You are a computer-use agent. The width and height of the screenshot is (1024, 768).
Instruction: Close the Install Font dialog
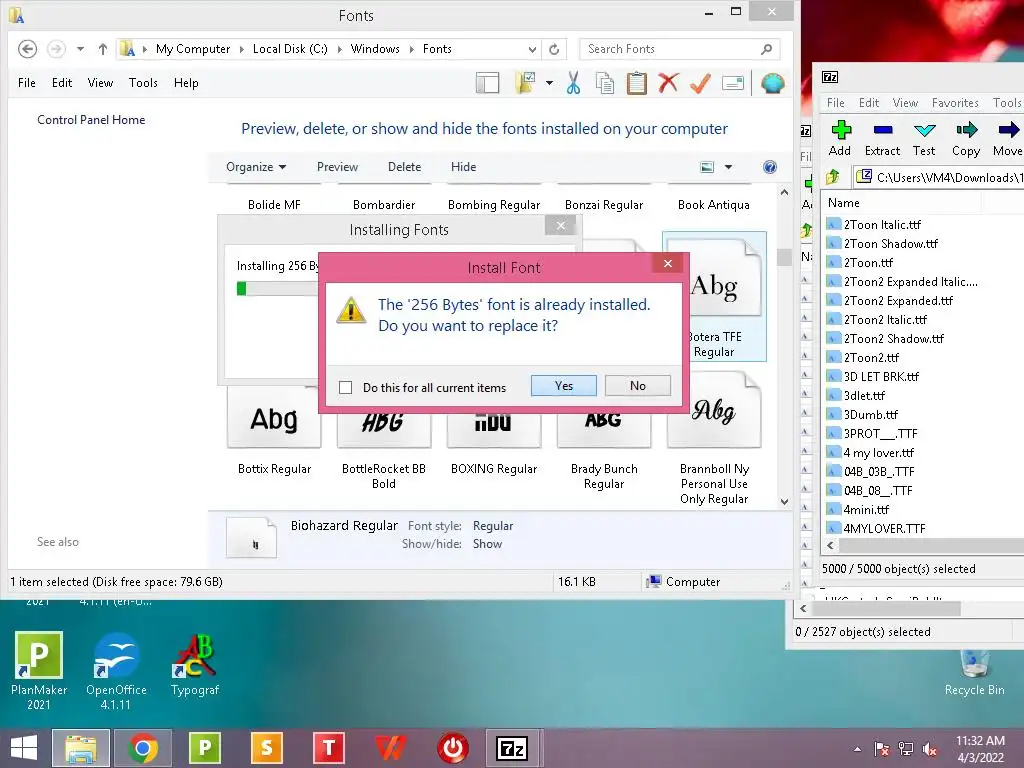pos(667,263)
